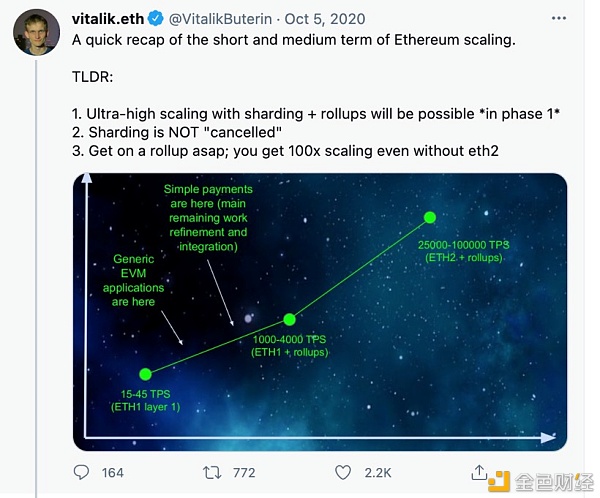Like the tweet with the heart icon
The height and width of the screenshot is (498, 600).
pyautogui.click(x=343, y=472)
